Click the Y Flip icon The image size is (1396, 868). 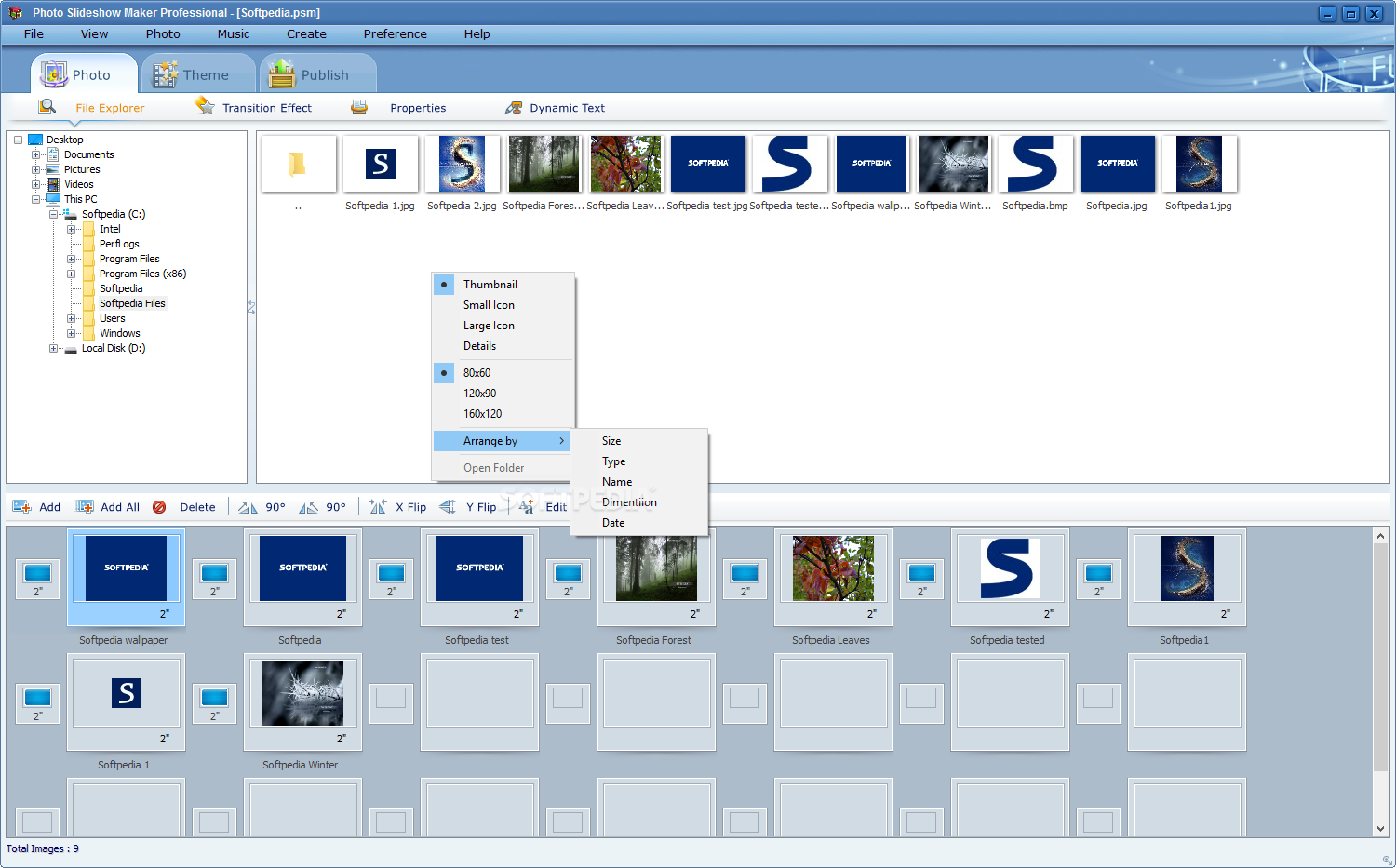[448, 506]
